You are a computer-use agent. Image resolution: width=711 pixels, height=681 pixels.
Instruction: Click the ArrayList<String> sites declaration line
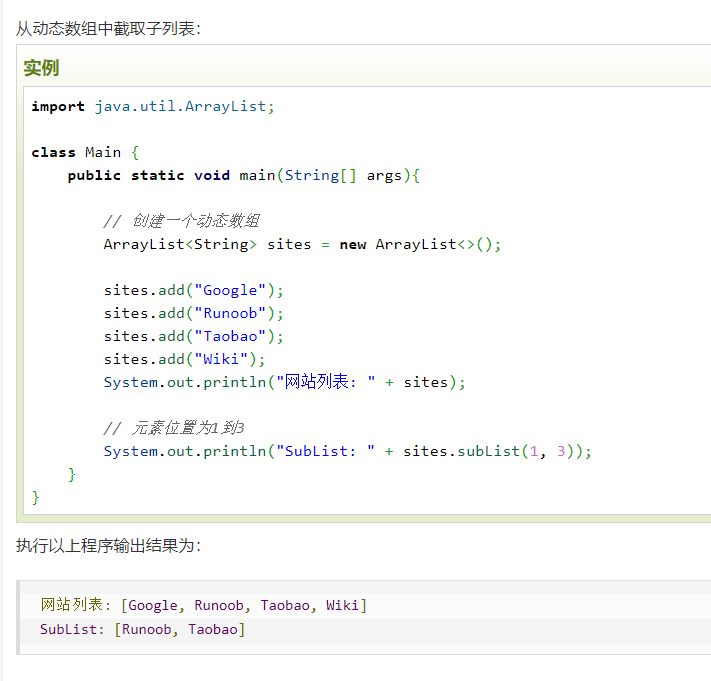coord(302,244)
